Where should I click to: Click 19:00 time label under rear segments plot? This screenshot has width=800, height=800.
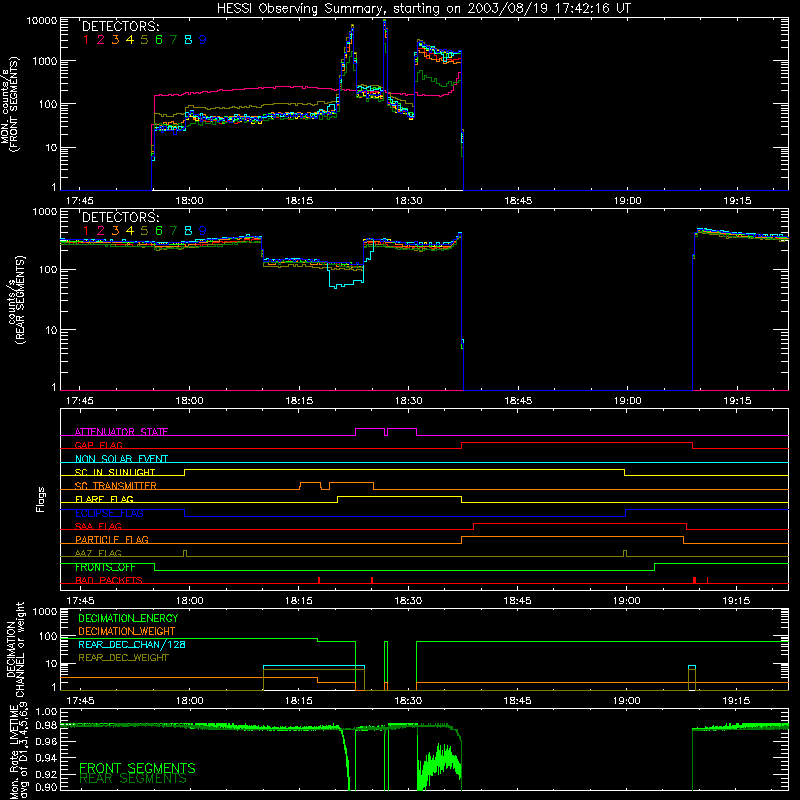pyautogui.click(x=628, y=401)
